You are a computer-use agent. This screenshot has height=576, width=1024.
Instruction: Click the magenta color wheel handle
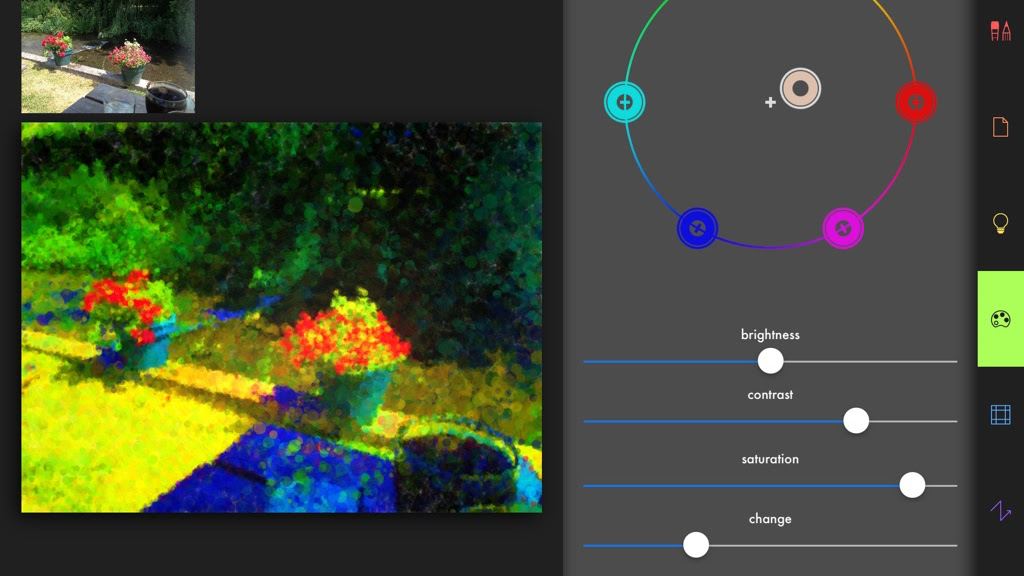pyautogui.click(x=843, y=228)
